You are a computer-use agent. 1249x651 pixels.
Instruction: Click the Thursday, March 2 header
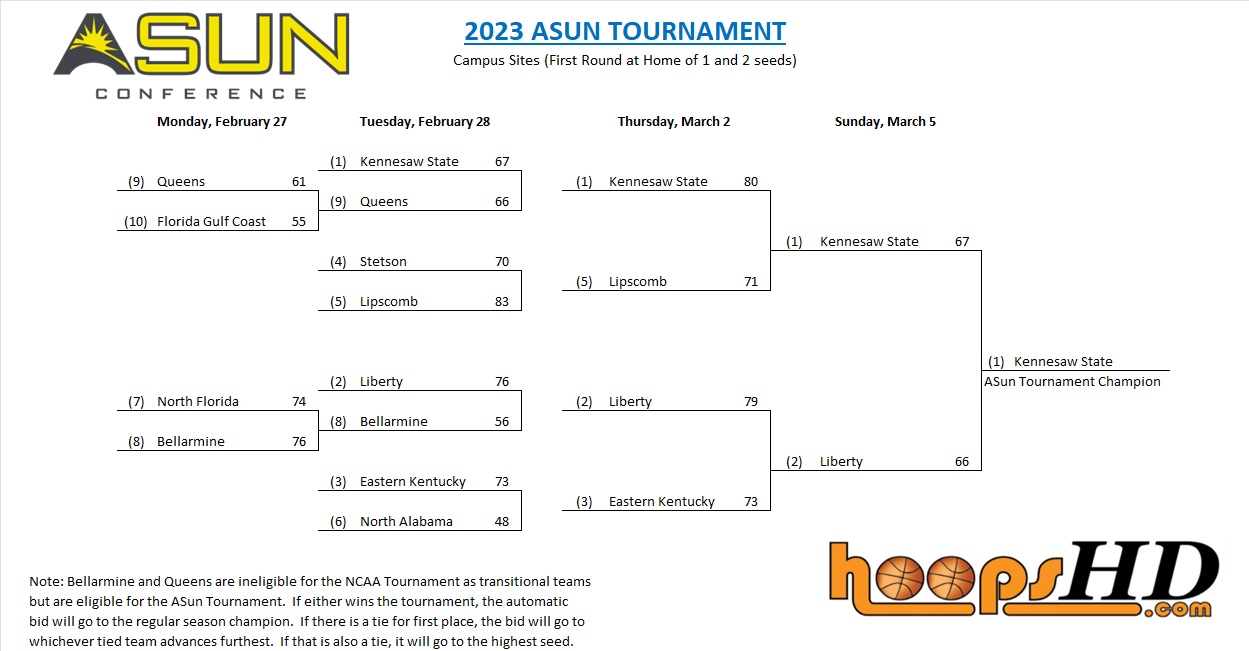pos(674,122)
